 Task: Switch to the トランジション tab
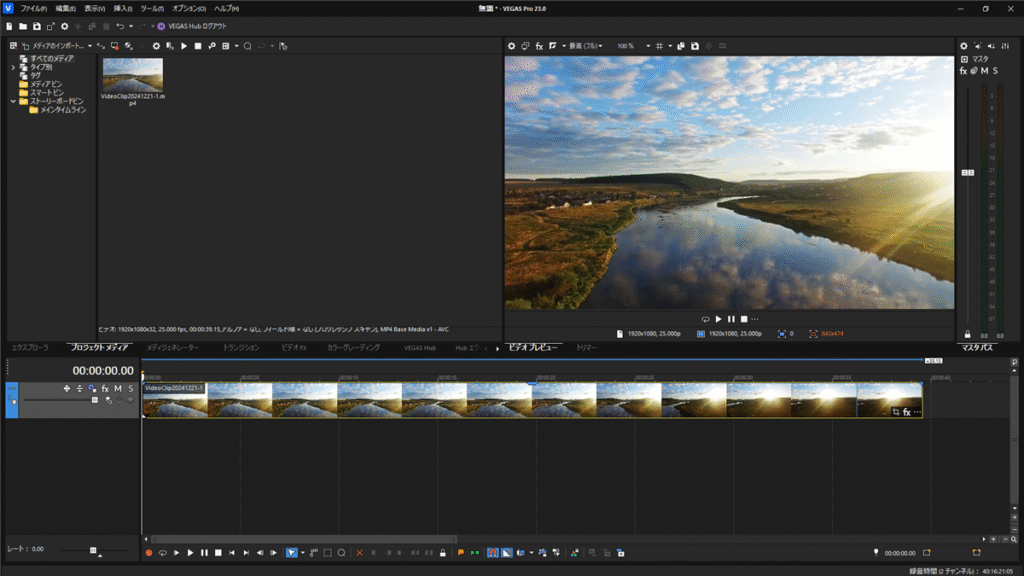click(241, 347)
